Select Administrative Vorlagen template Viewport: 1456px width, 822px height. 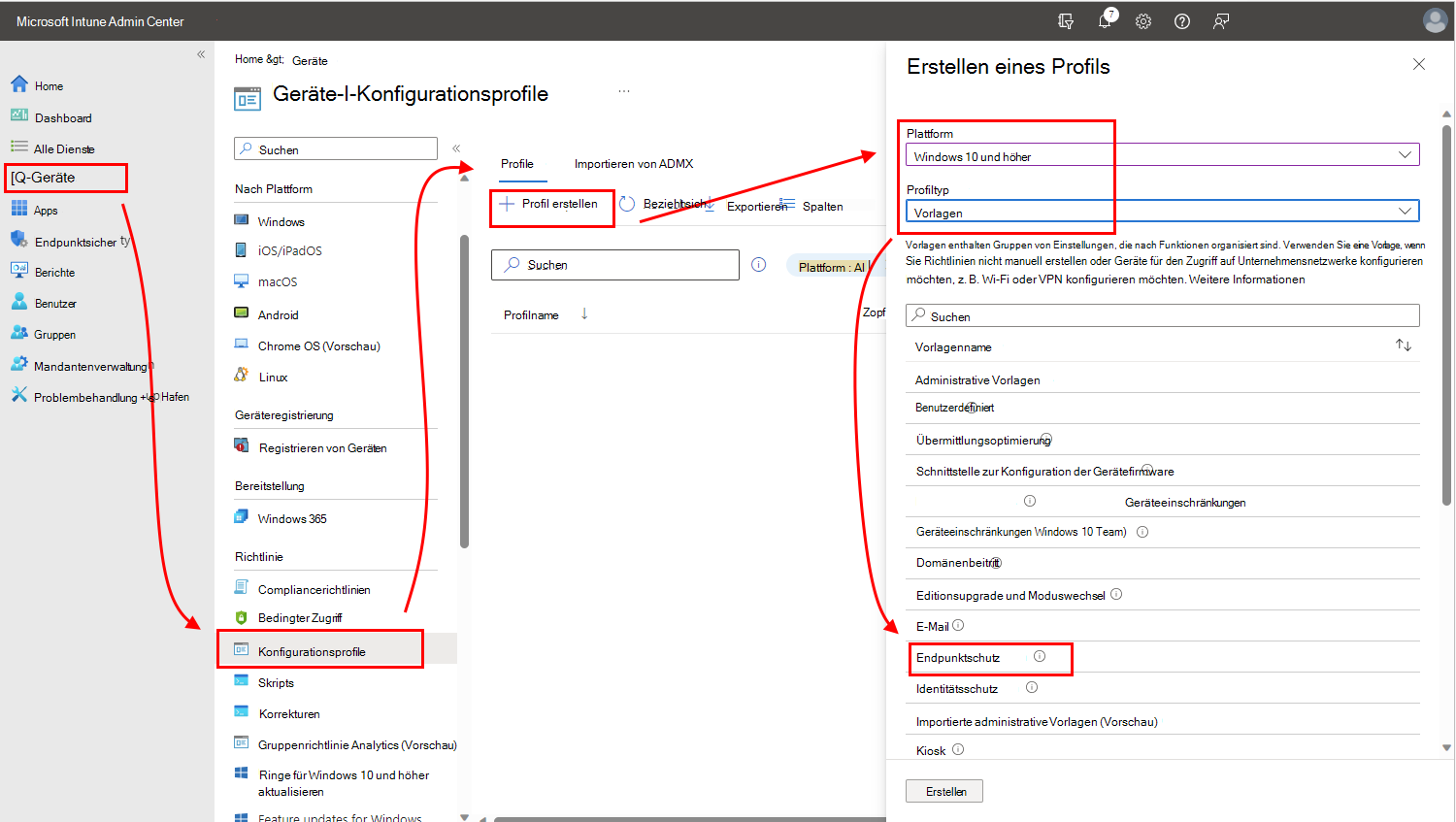[x=977, y=380]
